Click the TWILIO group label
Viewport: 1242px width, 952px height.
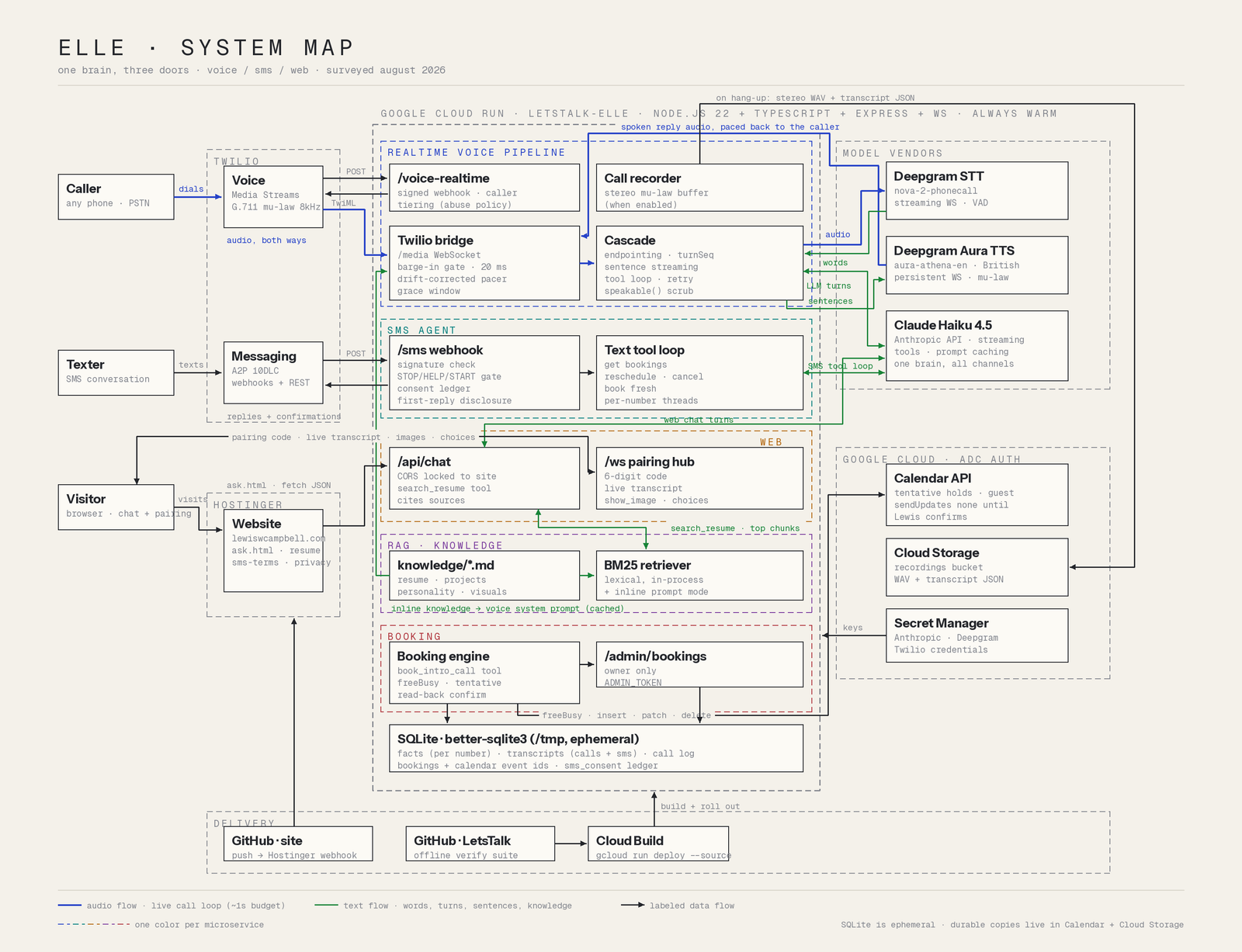[237, 161]
